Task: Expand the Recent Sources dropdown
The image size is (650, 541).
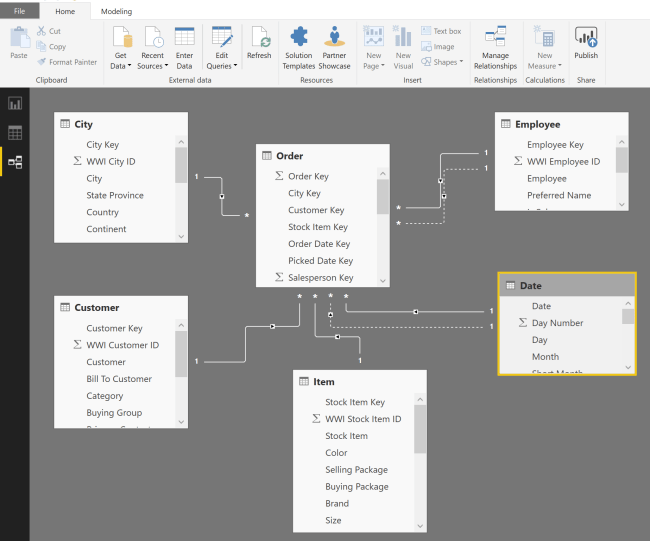Action: pos(152,60)
